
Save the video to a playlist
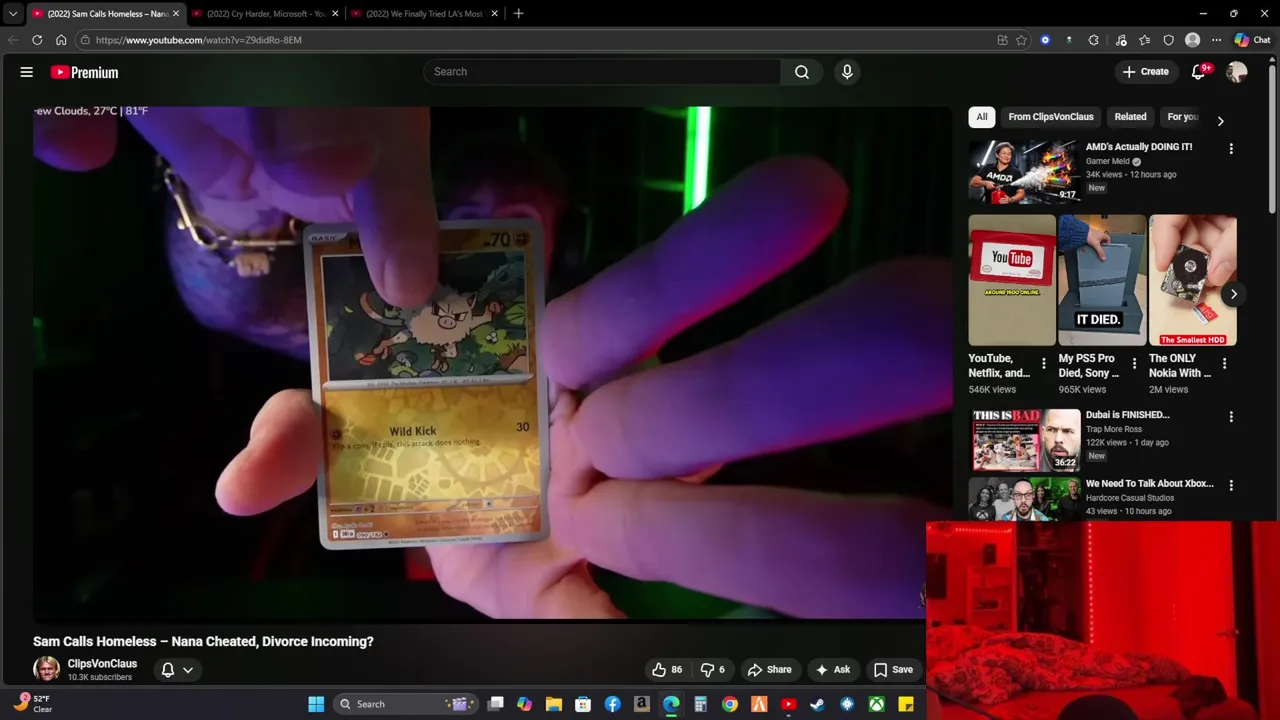893,670
